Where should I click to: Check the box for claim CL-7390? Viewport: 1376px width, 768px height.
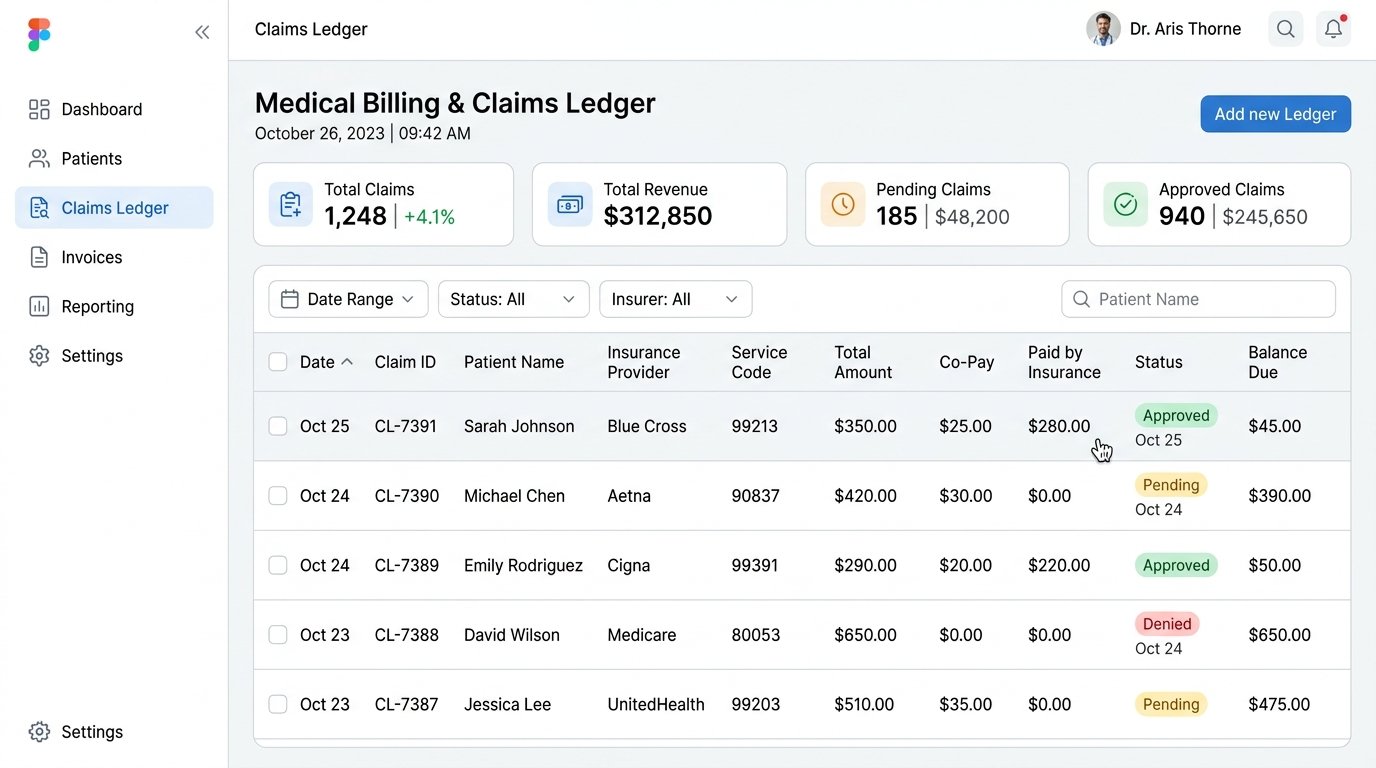point(278,496)
